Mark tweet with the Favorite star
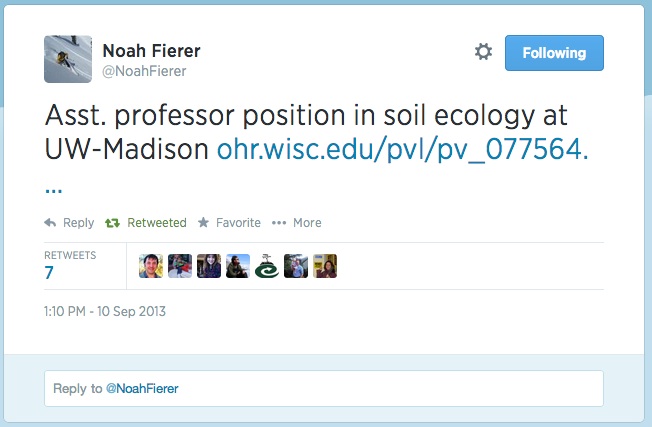 (229, 223)
